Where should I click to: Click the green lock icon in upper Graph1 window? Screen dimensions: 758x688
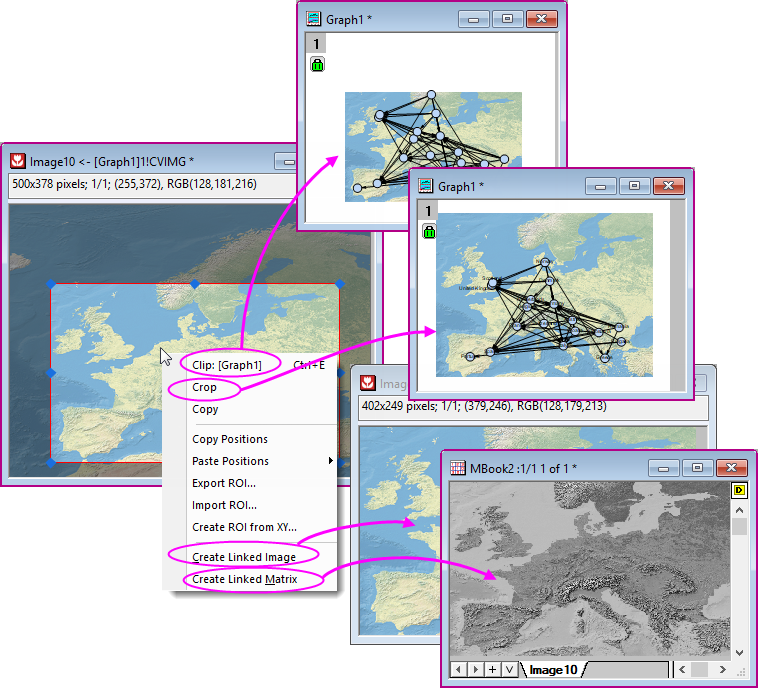(x=317, y=65)
